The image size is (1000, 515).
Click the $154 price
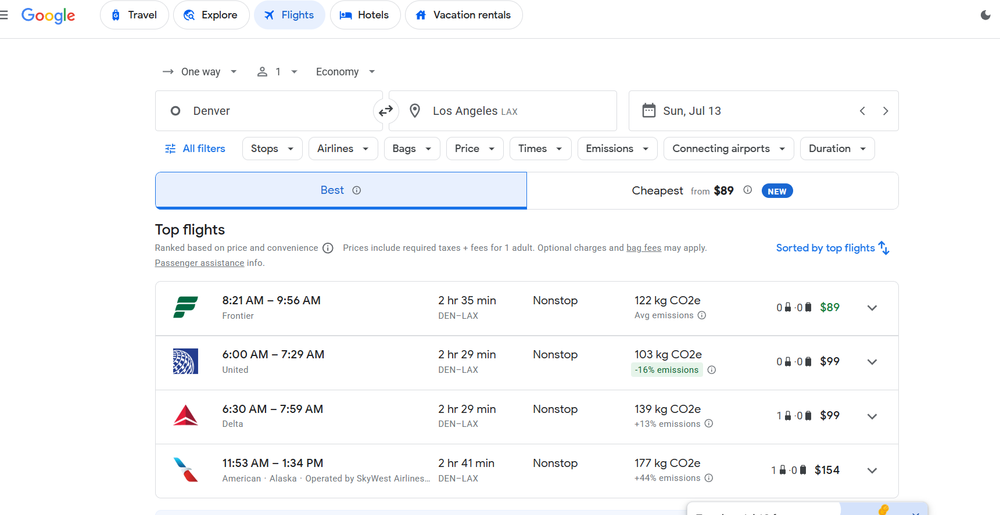pos(827,470)
